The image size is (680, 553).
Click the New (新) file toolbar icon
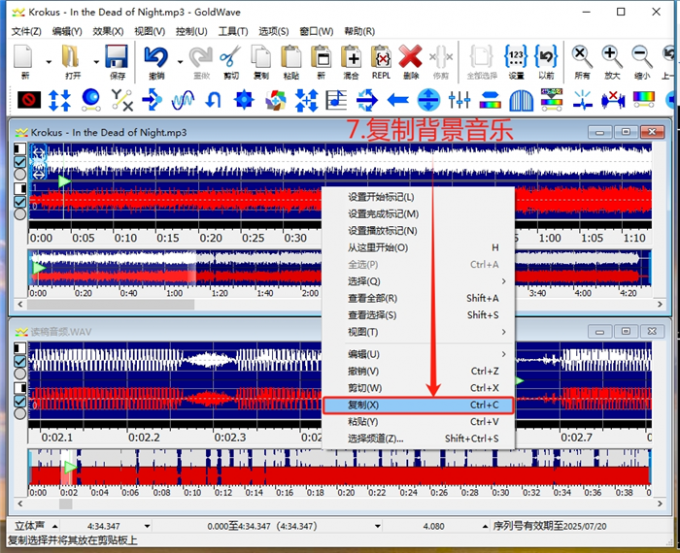coord(24,57)
